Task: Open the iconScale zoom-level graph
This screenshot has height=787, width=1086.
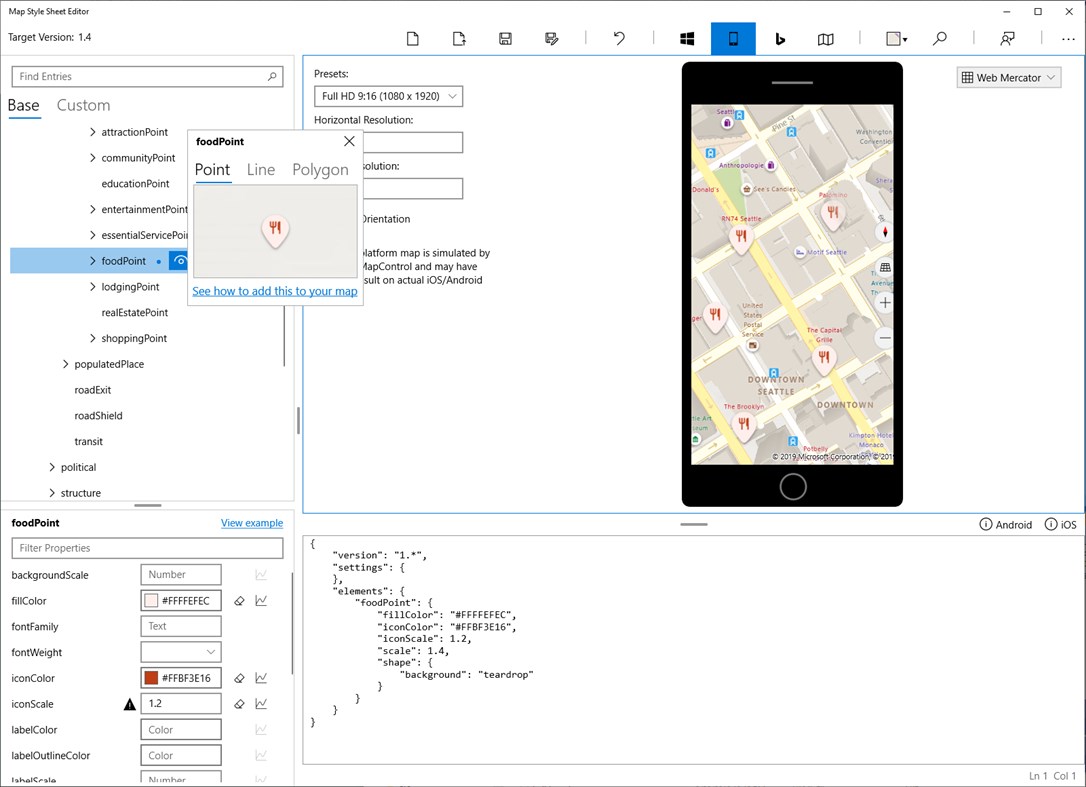Action: coord(261,704)
